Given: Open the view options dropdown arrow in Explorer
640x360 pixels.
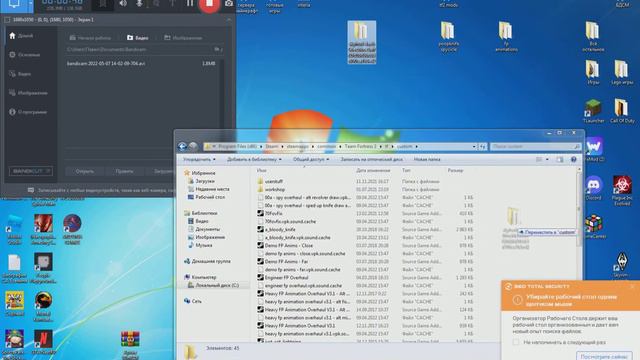Looking at the screenshot, I should coord(547,160).
